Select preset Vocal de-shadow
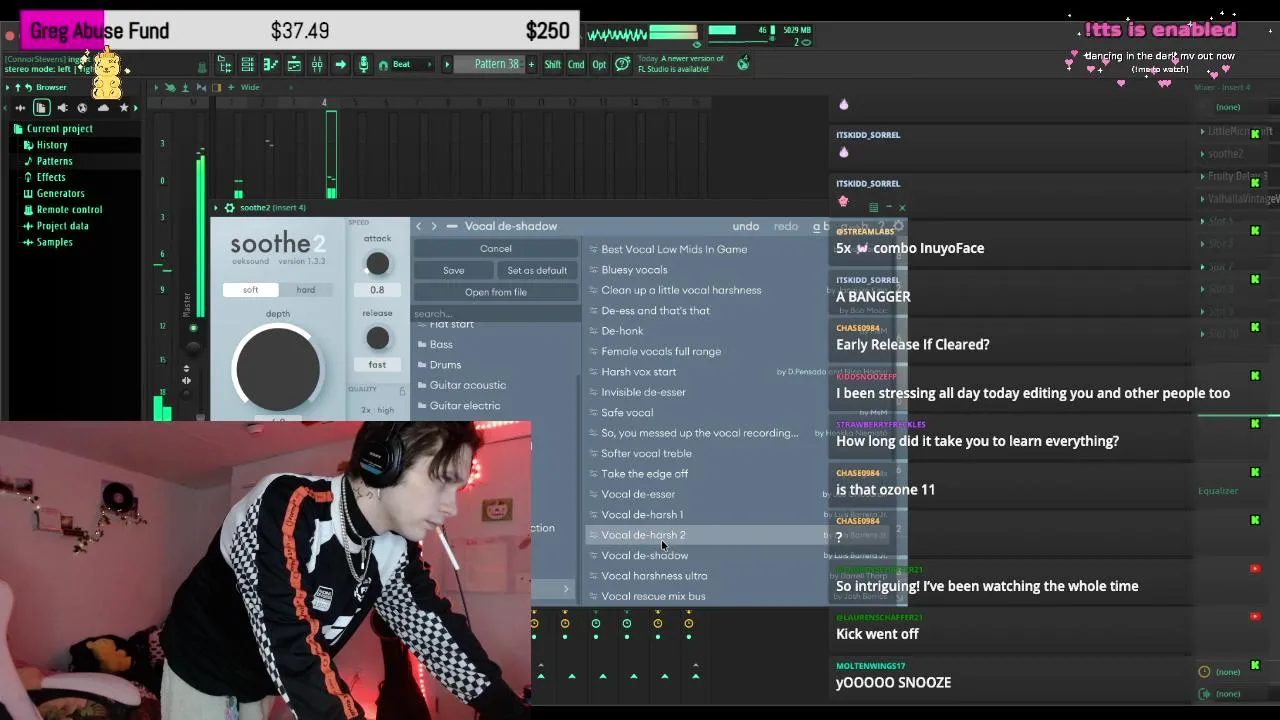Image resolution: width=1280 pixels, height=720 pixels. coord(645,555)
